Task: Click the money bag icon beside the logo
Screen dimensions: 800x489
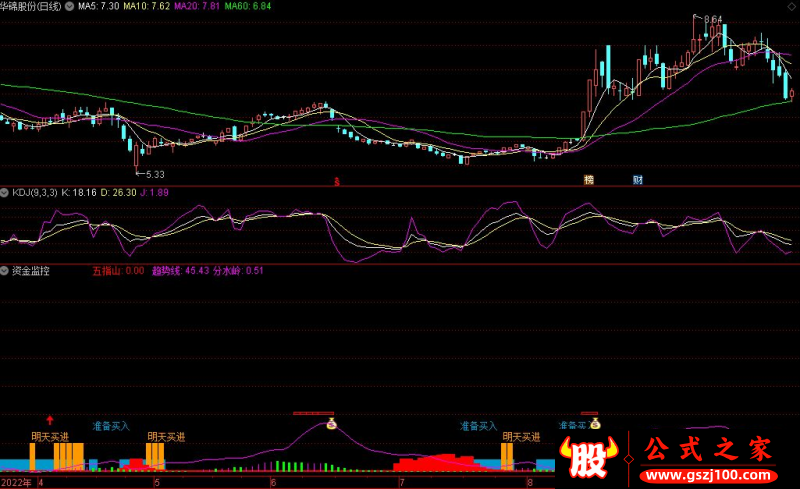Action: coord(595,423)
